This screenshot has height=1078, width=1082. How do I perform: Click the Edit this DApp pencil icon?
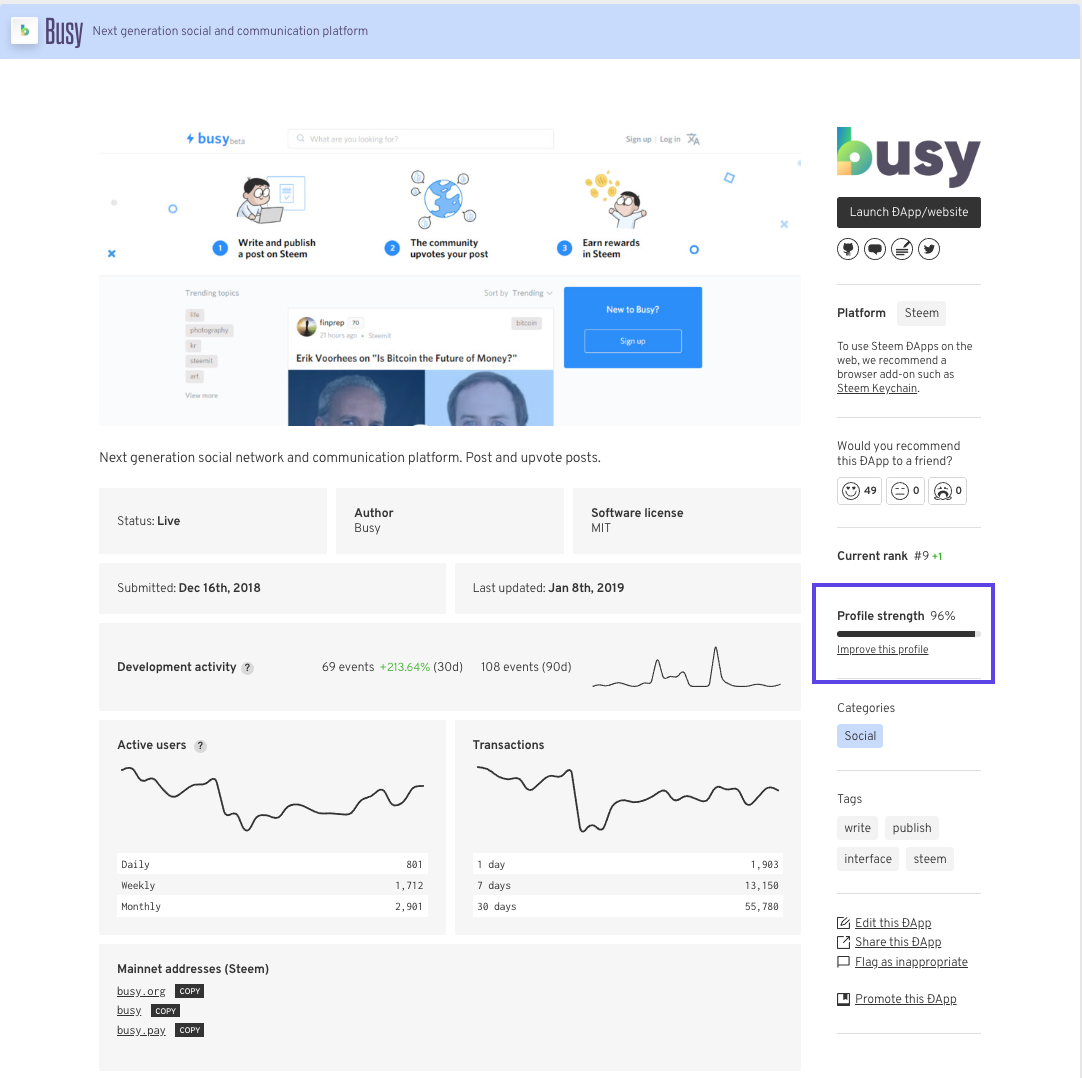point(843,923)
